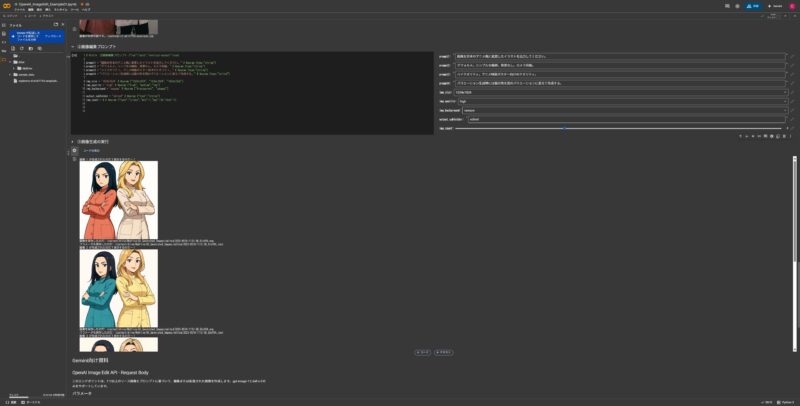Click the Colab logo icon
The width and height of the screenshot is (800, 406).
pos(7,6)
